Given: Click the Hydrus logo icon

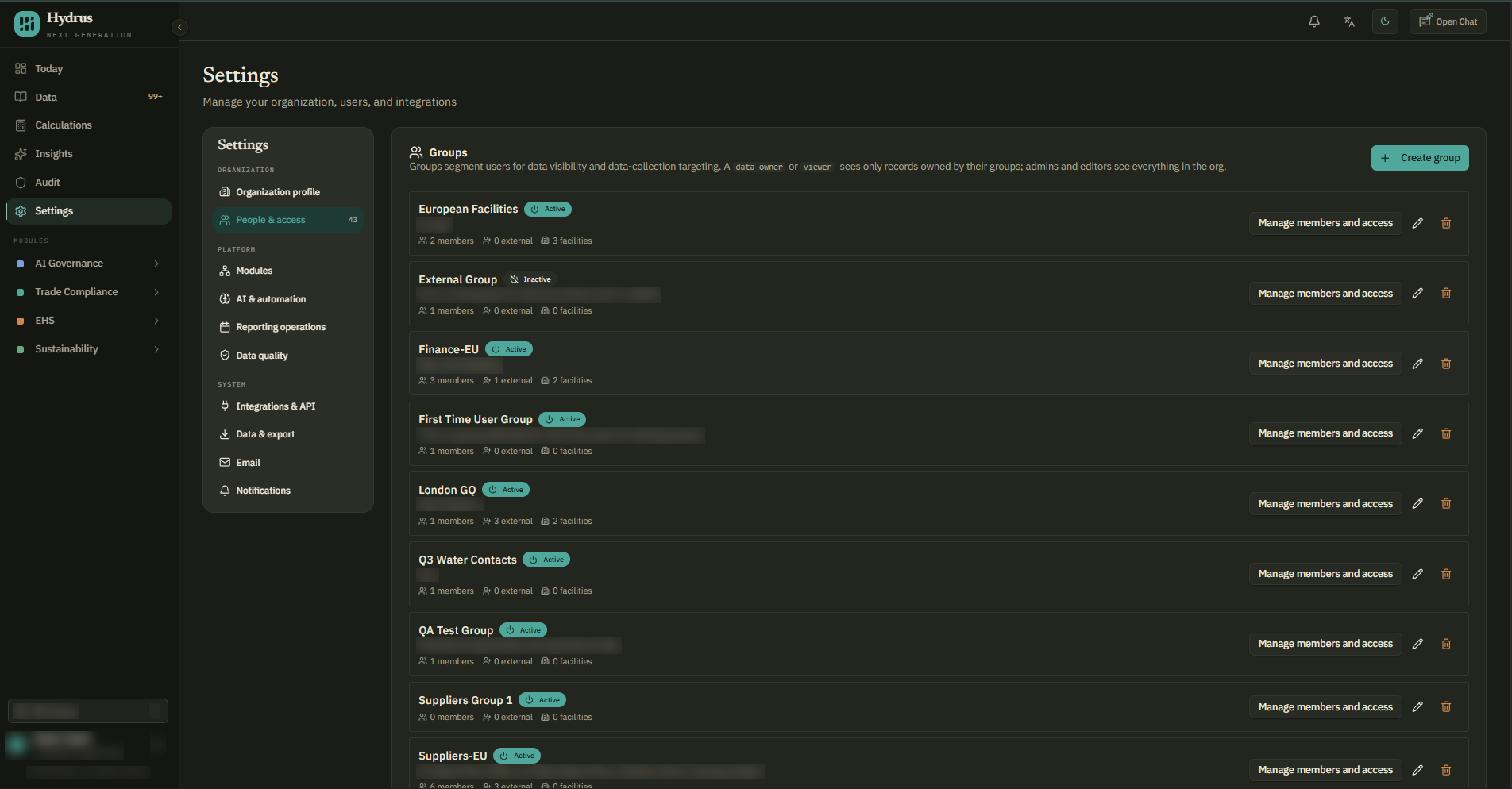Looking at the screenshot, I should click(27, 24).
